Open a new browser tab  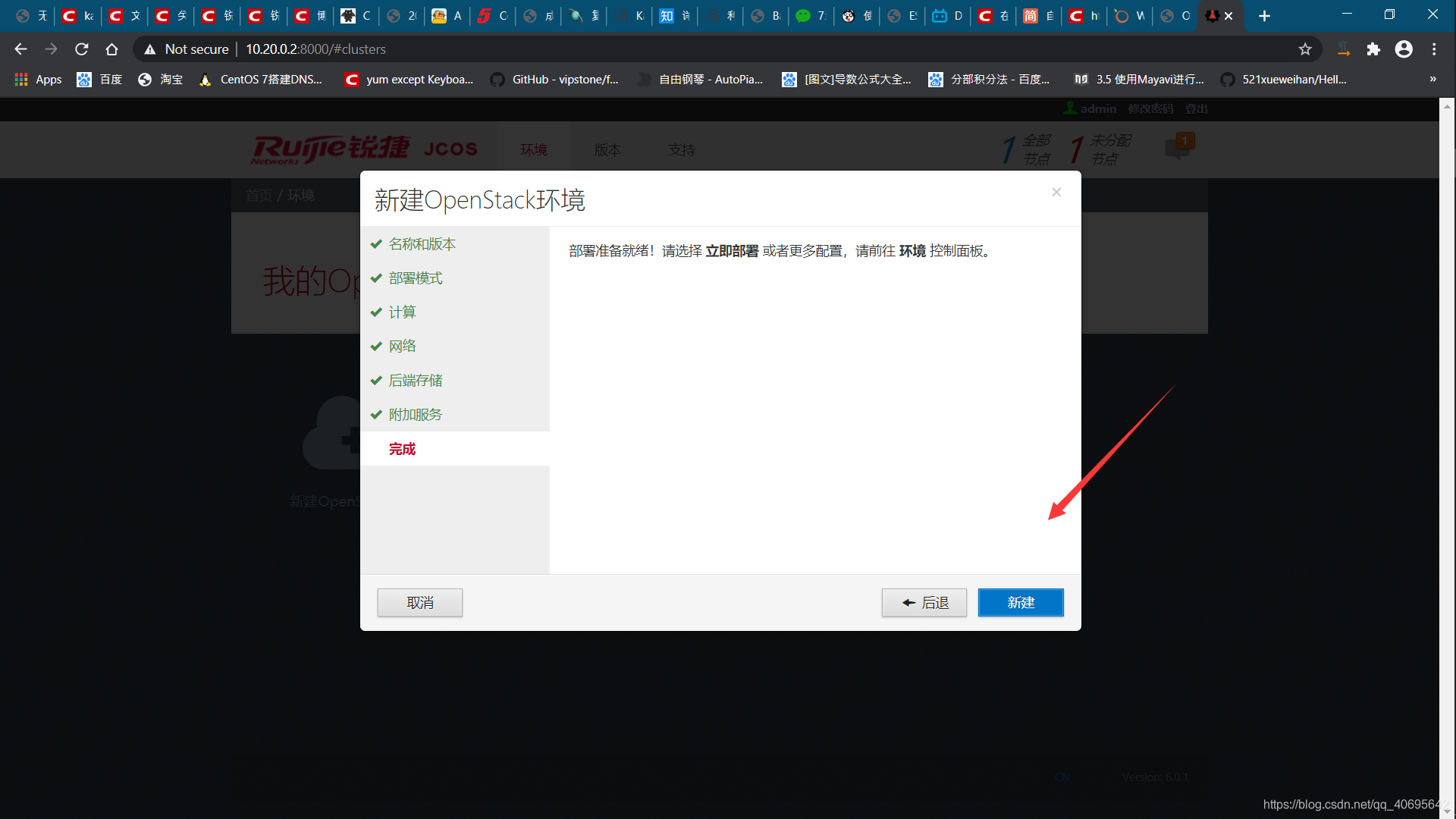click(1264, 16)
